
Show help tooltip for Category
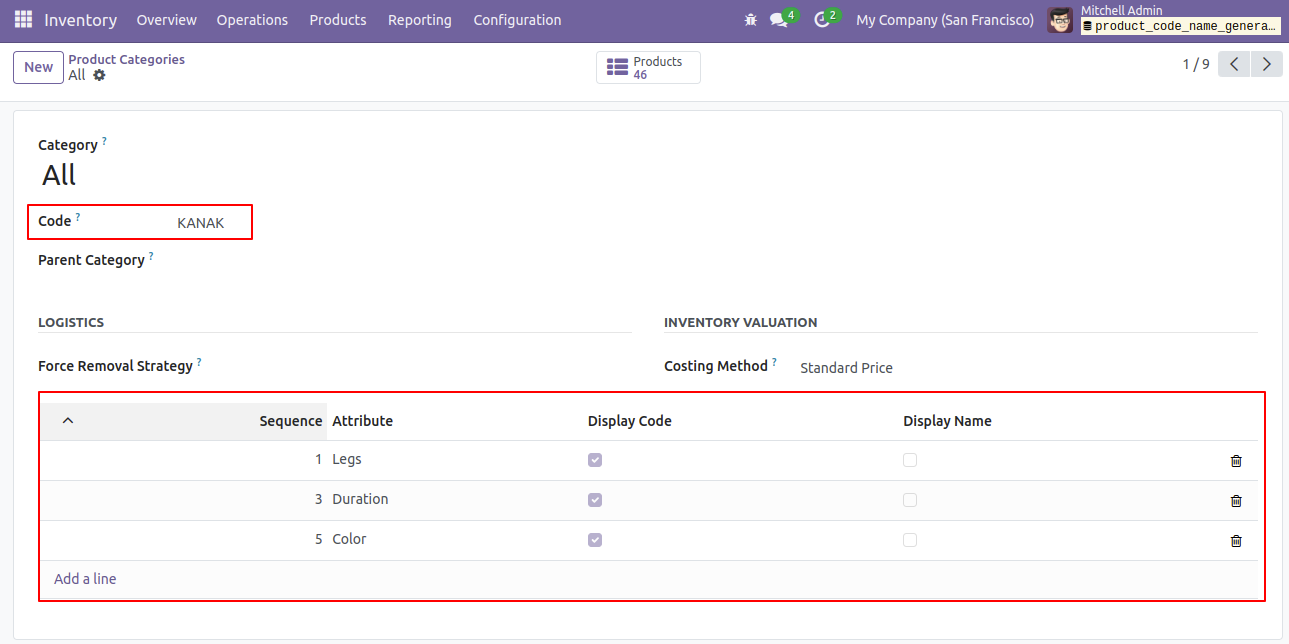tap(104, 141)
